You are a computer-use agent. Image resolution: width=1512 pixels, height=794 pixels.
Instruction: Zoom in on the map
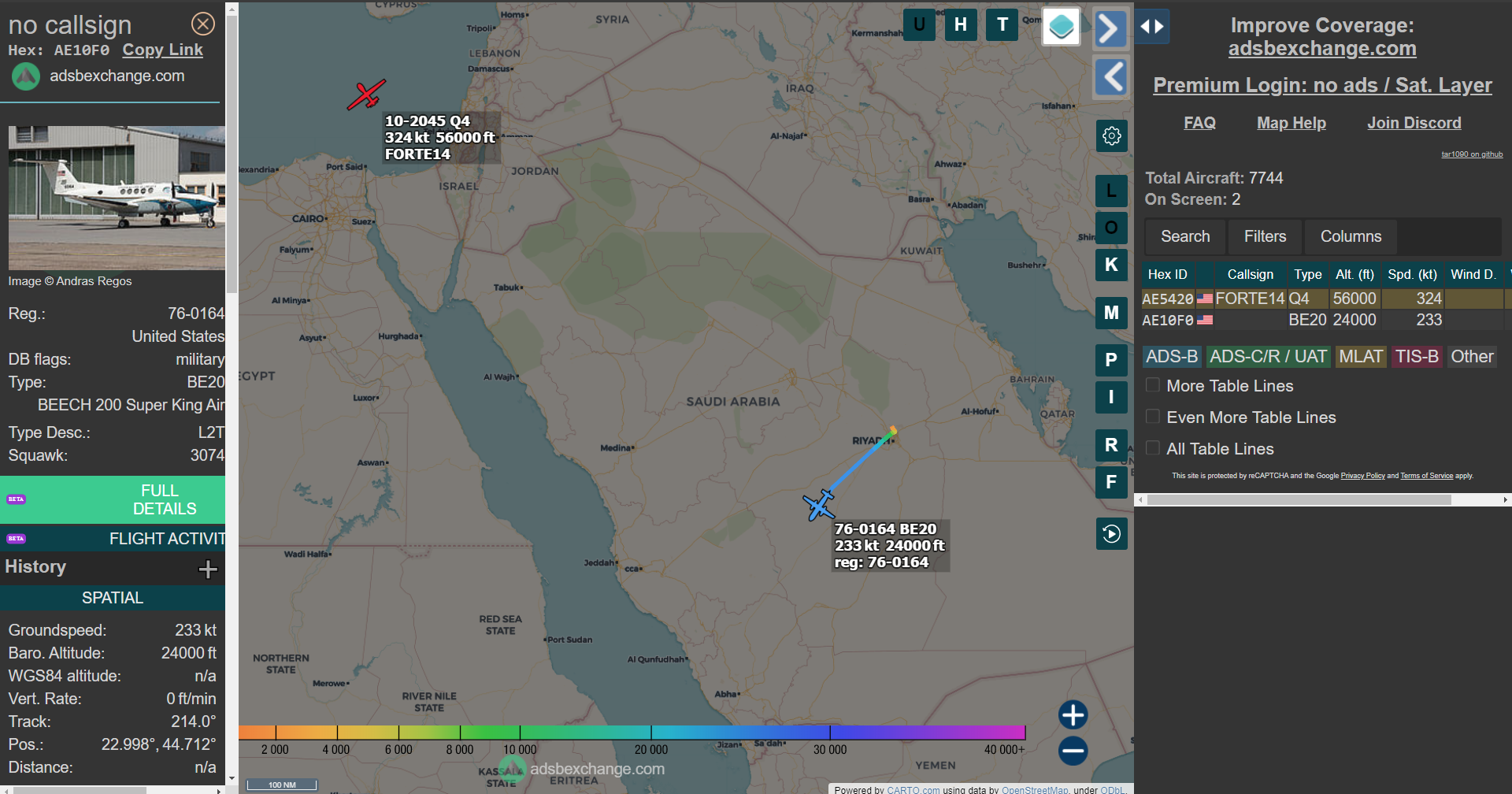pyautogui.click(x=1073, y=715)
